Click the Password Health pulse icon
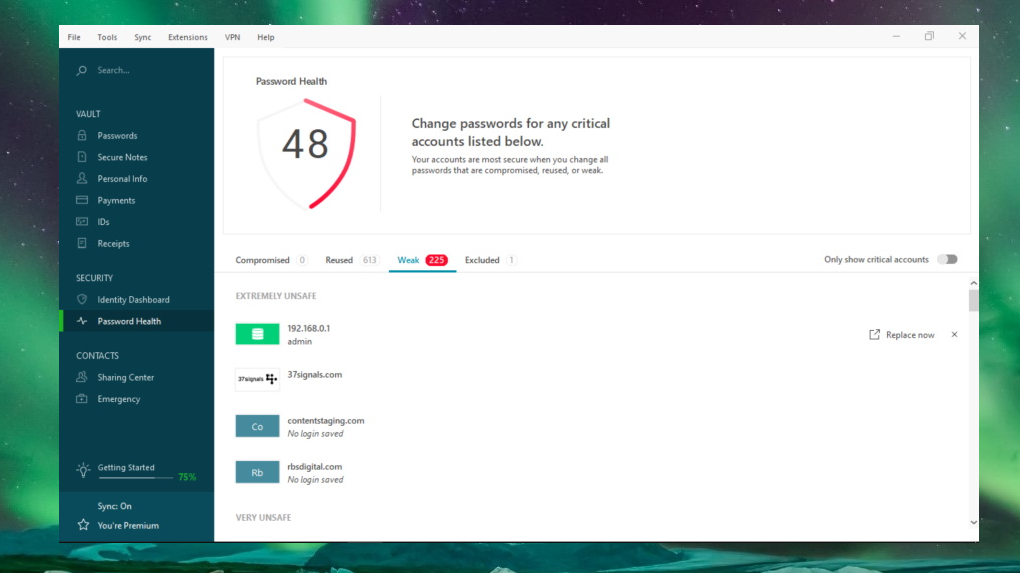The width and height of the screenshot is (1020, 573). pyautogui.click(x=82, y=321)
